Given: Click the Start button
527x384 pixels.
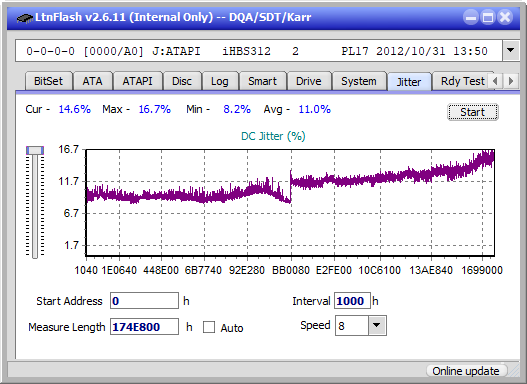Looking at the screenshot, I should click(473, 112).
